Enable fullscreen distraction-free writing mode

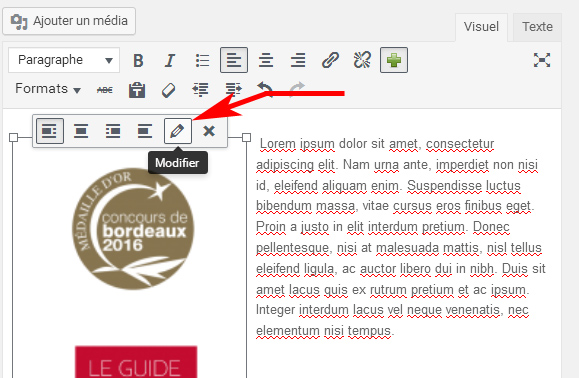point(542,60)
